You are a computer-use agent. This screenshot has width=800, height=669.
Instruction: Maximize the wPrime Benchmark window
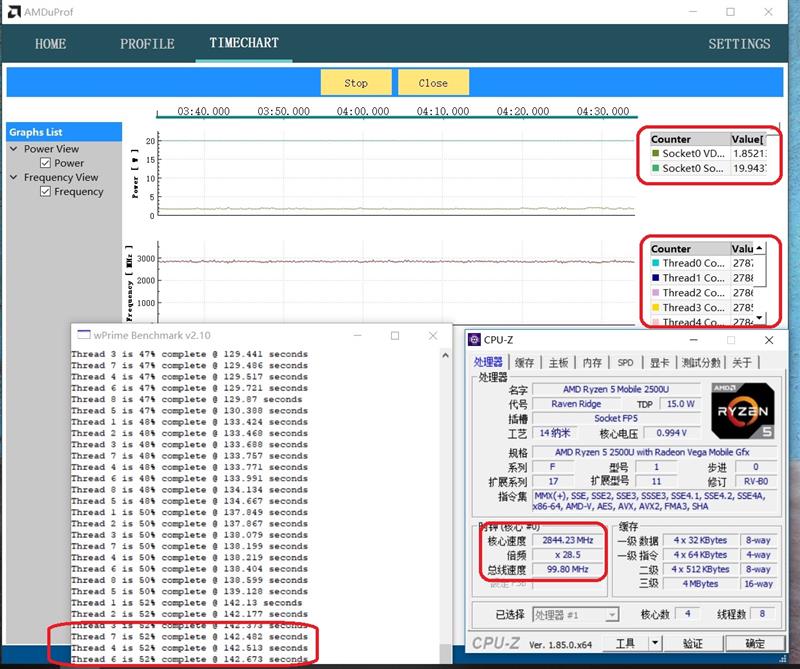pyautogui.click(x=395, y=335)
